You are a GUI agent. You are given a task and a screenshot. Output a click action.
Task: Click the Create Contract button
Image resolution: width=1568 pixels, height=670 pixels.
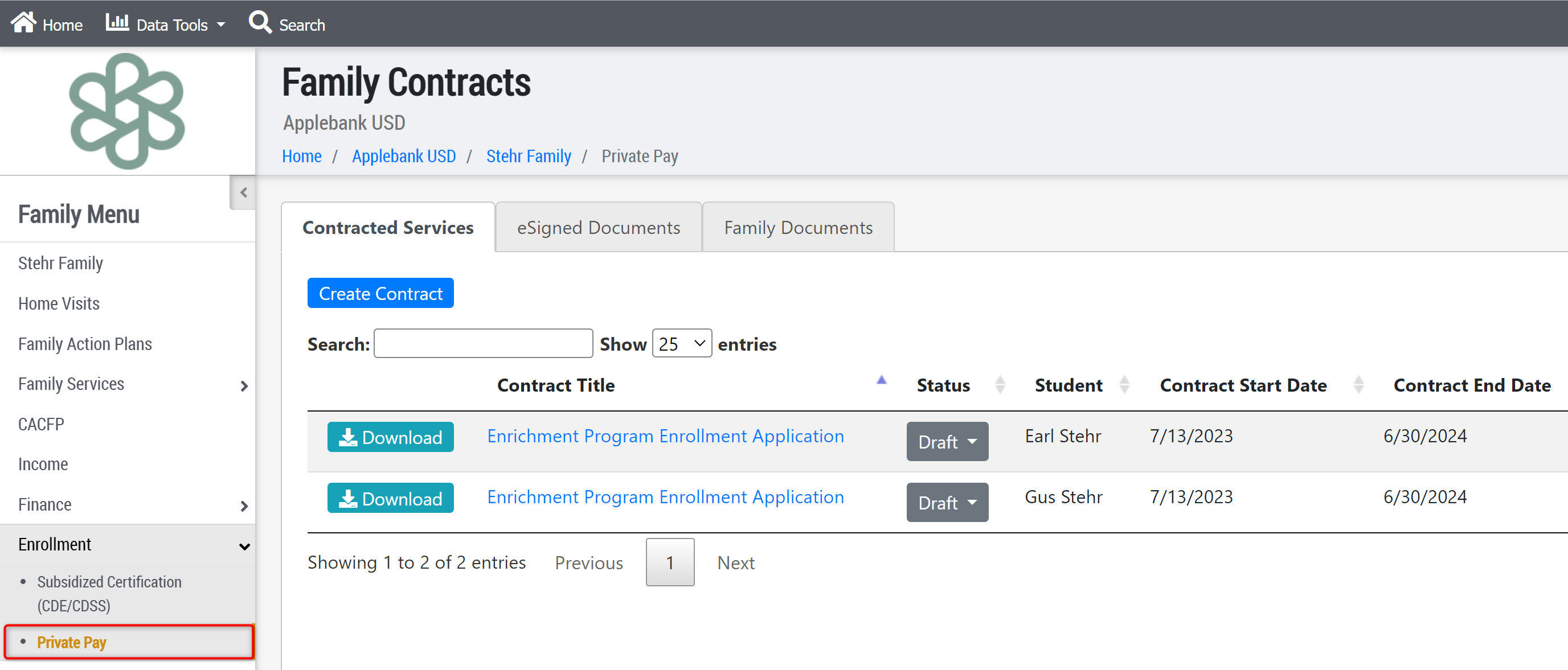380,293
